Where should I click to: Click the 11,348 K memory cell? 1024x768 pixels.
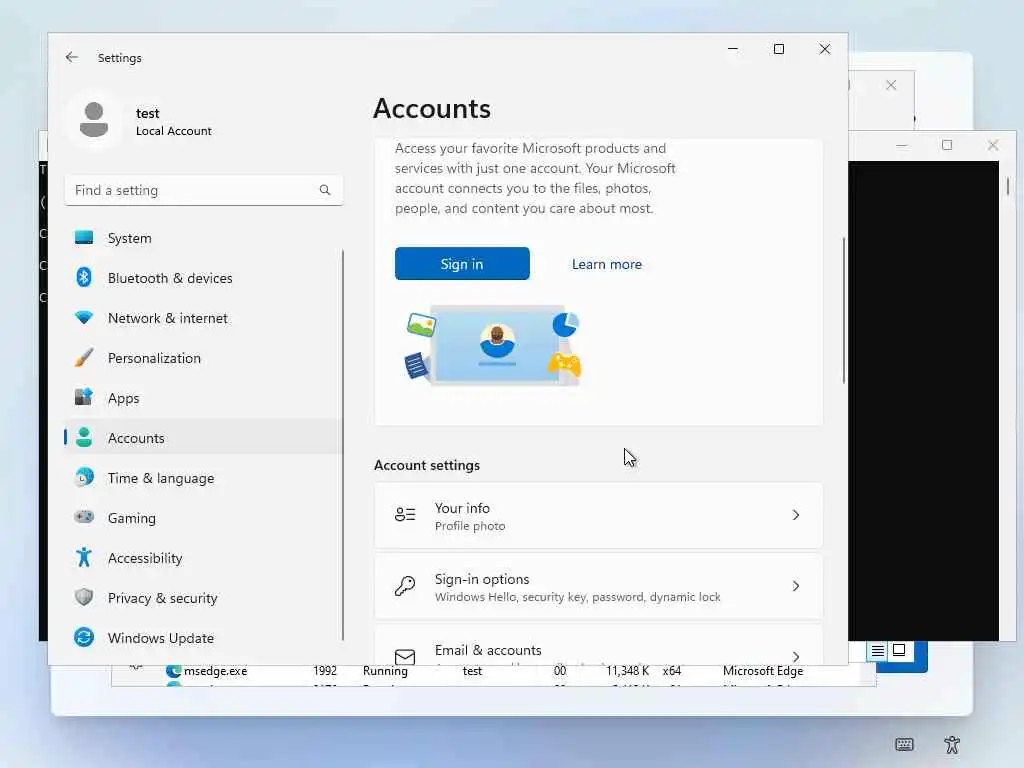(x=627, y=671)
